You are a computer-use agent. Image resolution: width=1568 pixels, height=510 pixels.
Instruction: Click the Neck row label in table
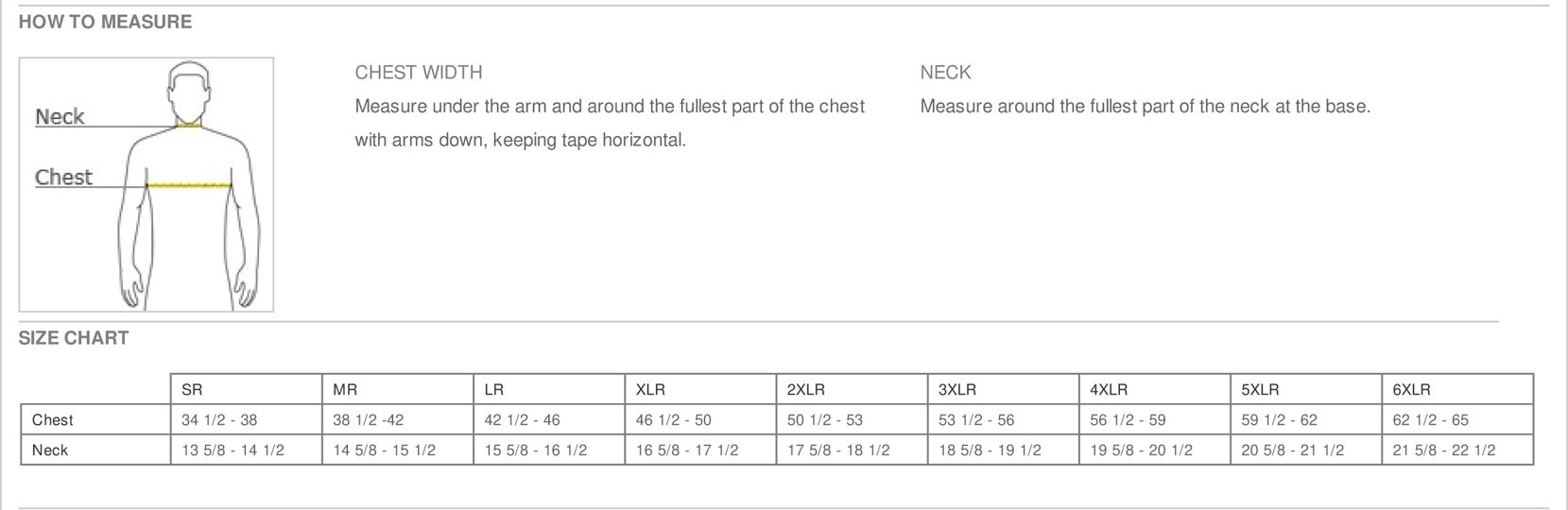pos(50,450)
